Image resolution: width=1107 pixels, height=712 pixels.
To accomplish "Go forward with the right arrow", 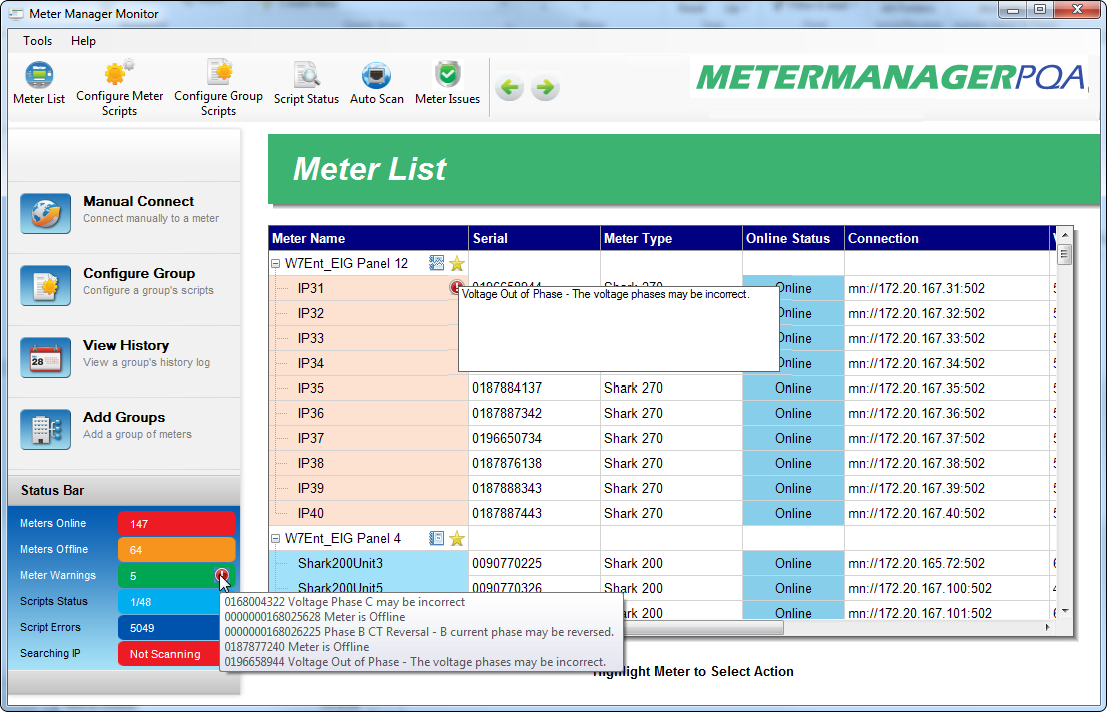I will pos(545,88).
